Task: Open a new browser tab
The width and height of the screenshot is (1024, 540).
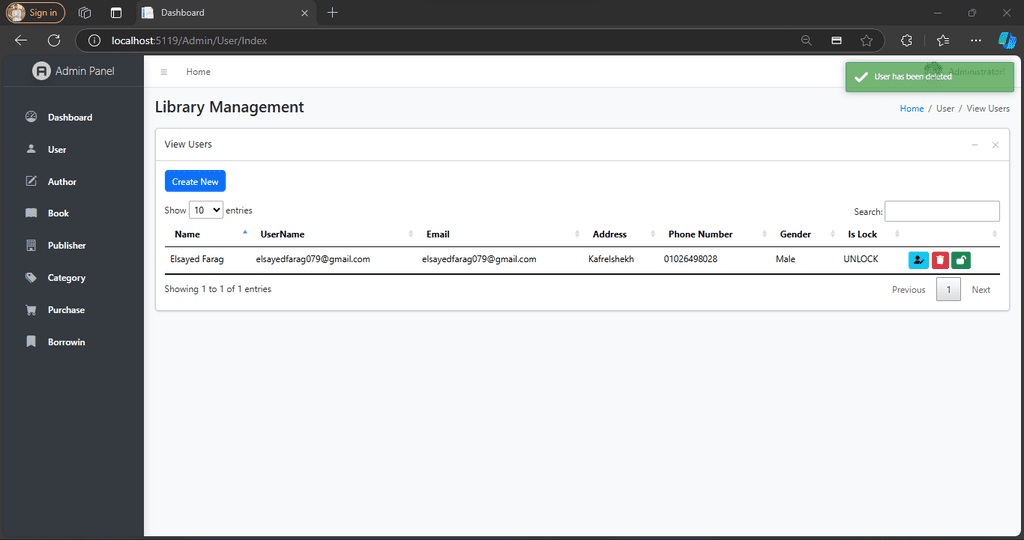Action: click(x=332, y=12)
